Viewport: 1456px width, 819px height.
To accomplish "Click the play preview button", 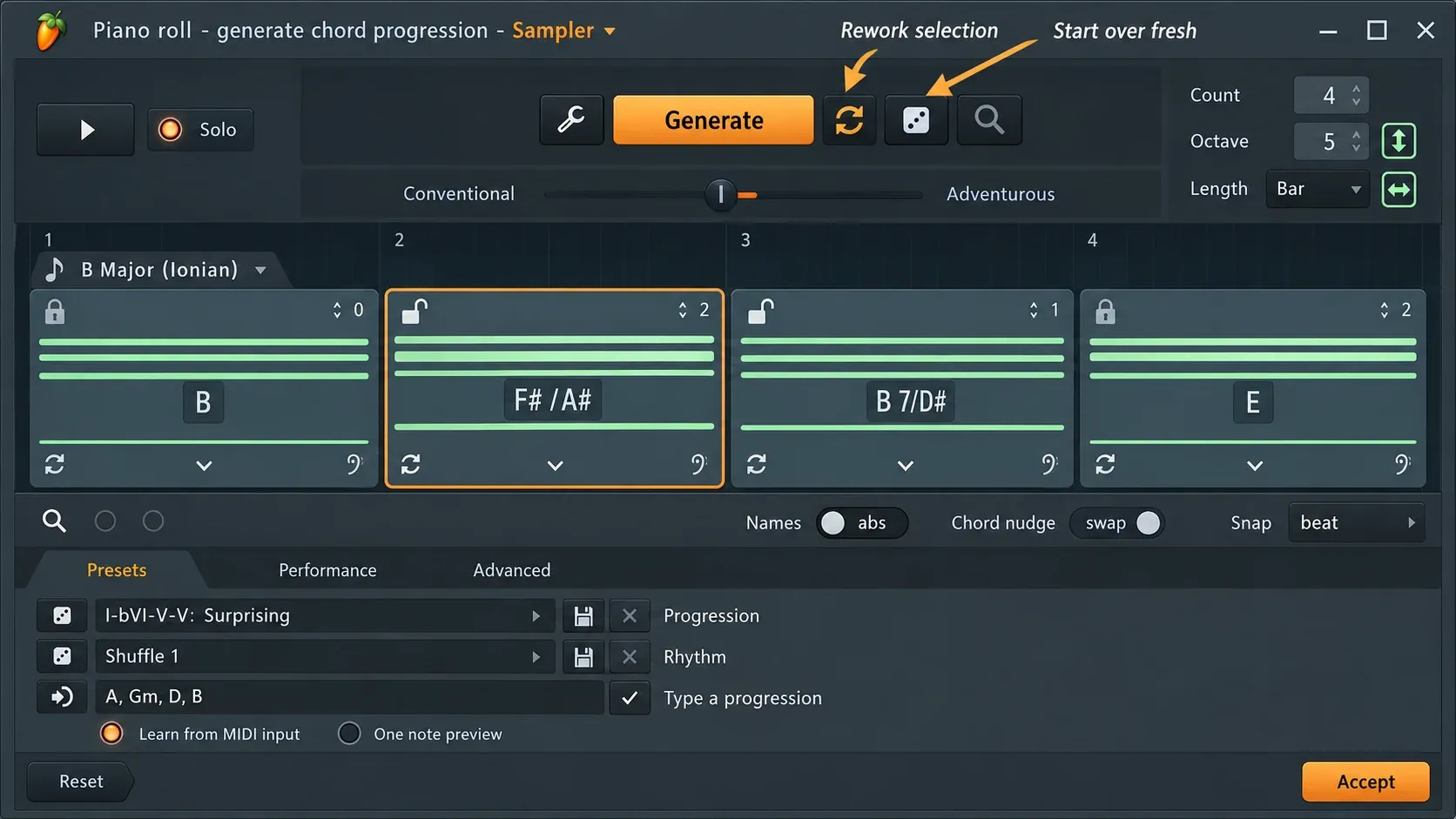I will click(x=85, y=130).
